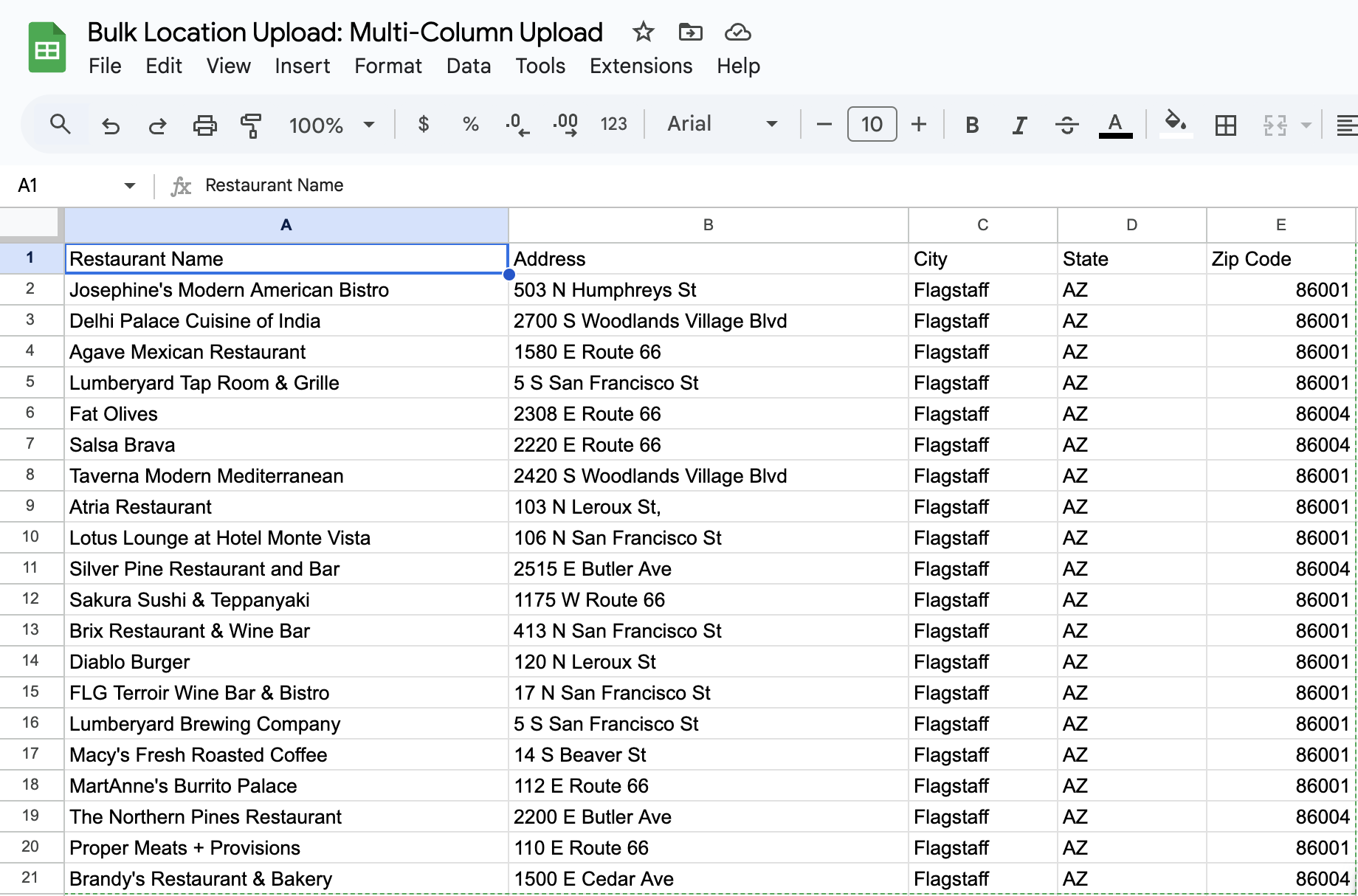Open the fill color picker
The image size is (1358, 896).
(1176, 123)
